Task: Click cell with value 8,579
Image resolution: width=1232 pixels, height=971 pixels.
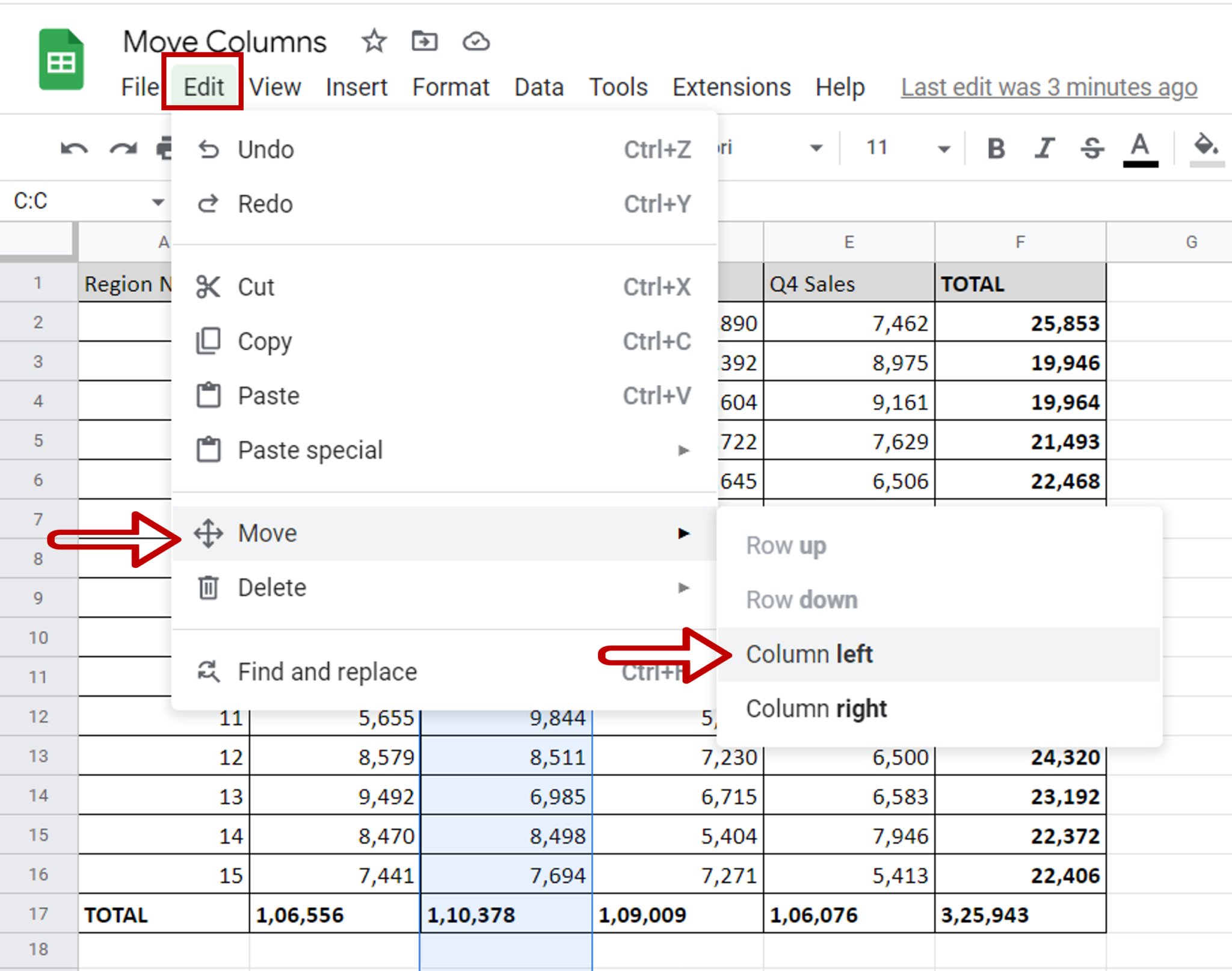Action: pos(334,756)
